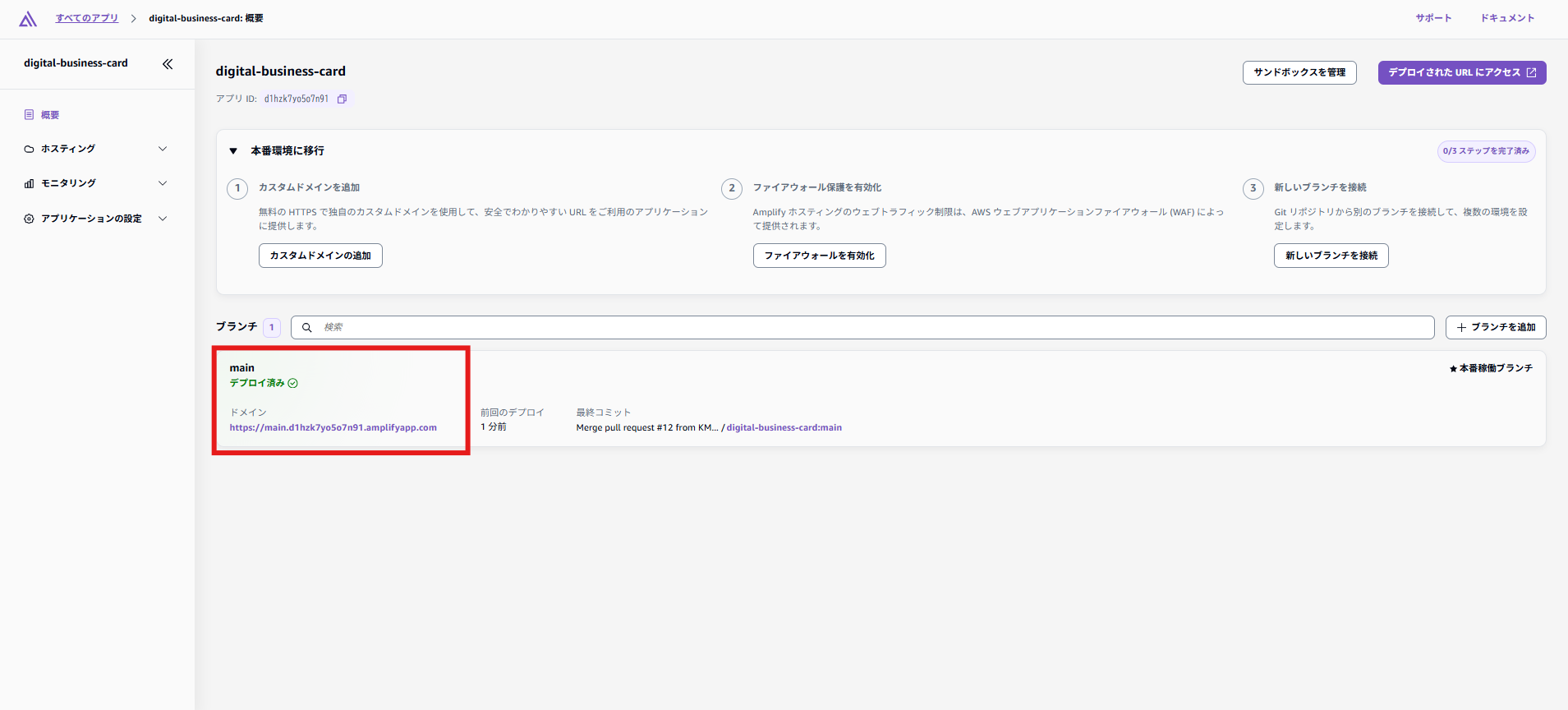
Task: Click the digital-business-card sidebar title
Action: pos(76,63)
